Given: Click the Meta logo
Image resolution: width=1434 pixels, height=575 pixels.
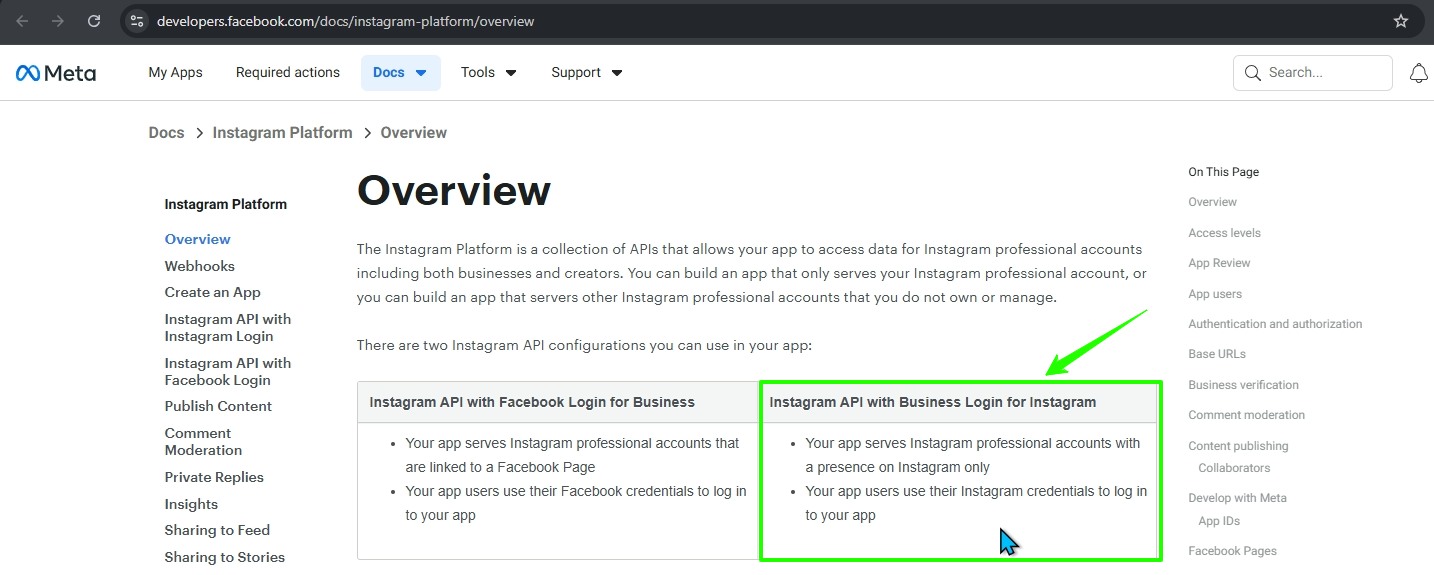Looking at the screenshot, I should click(x=56, y=73).
